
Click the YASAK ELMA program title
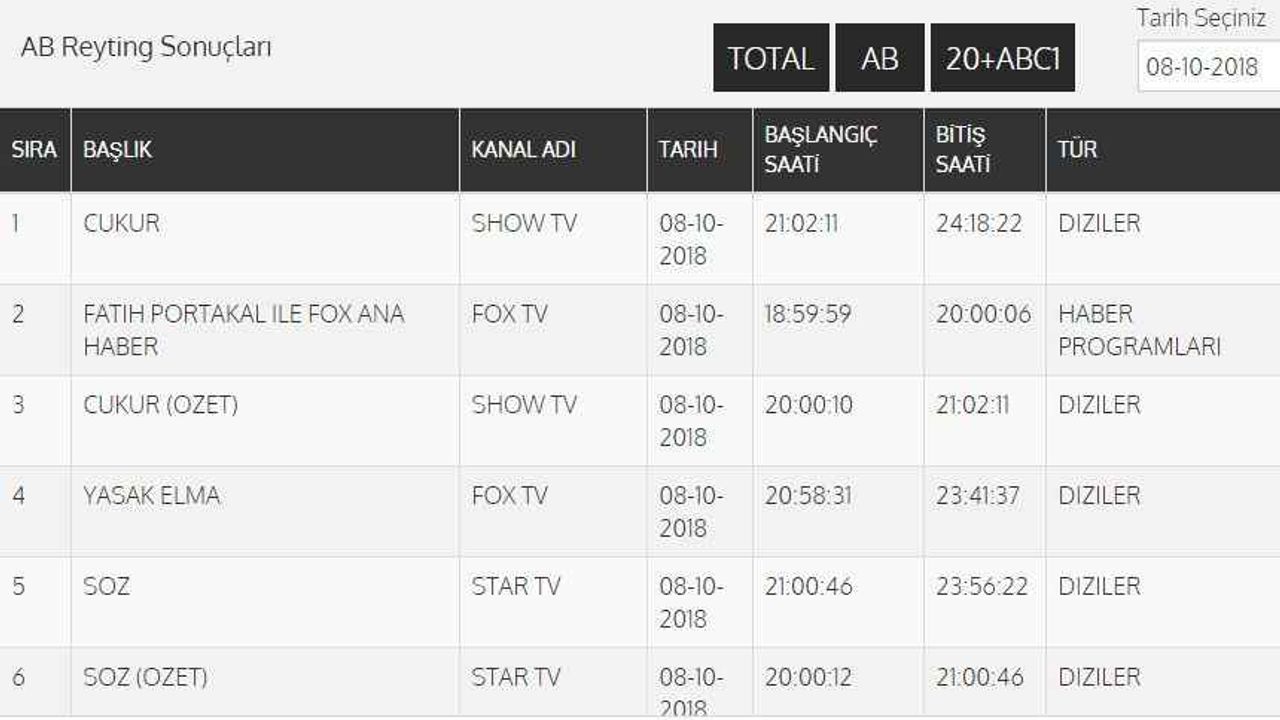(151, 496)
